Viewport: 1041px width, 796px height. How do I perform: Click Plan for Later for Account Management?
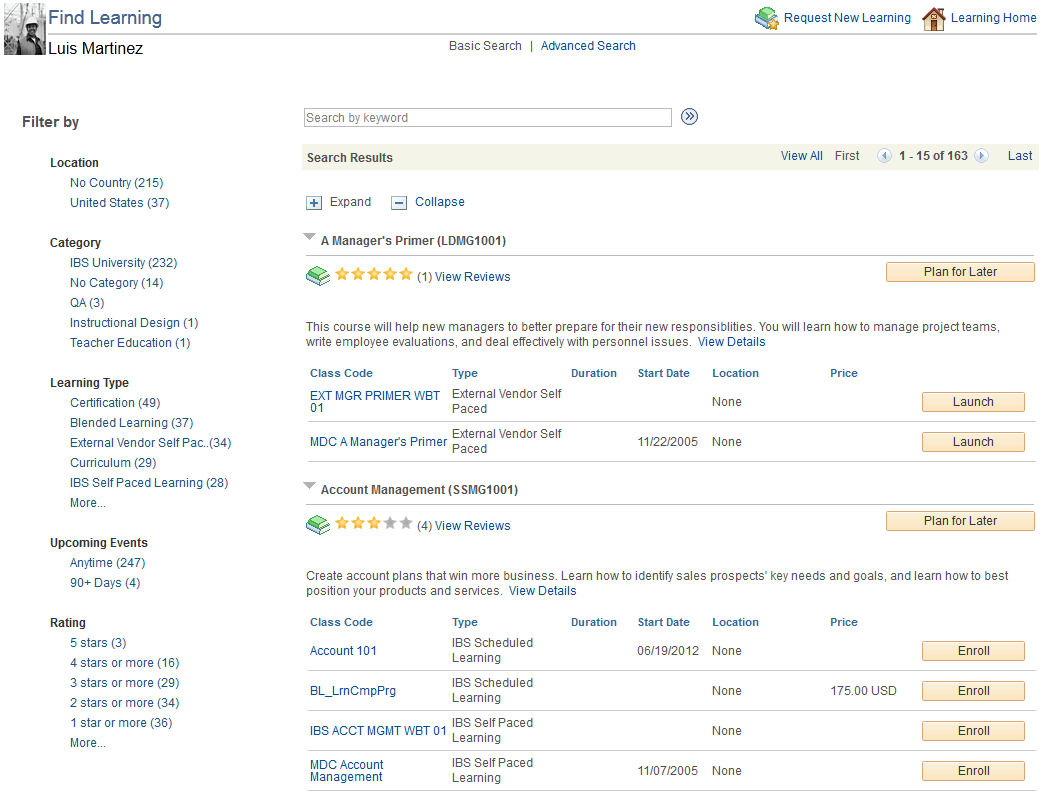tap(959, 520)
